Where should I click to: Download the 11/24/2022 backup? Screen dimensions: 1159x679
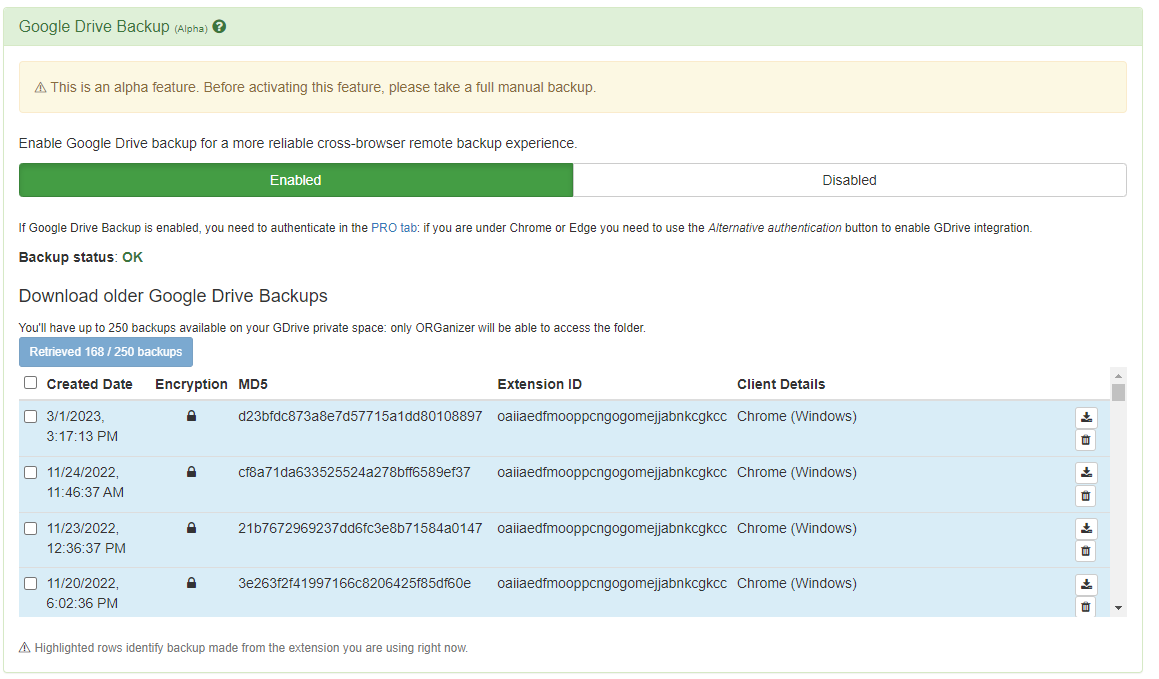coord(1085,472)
